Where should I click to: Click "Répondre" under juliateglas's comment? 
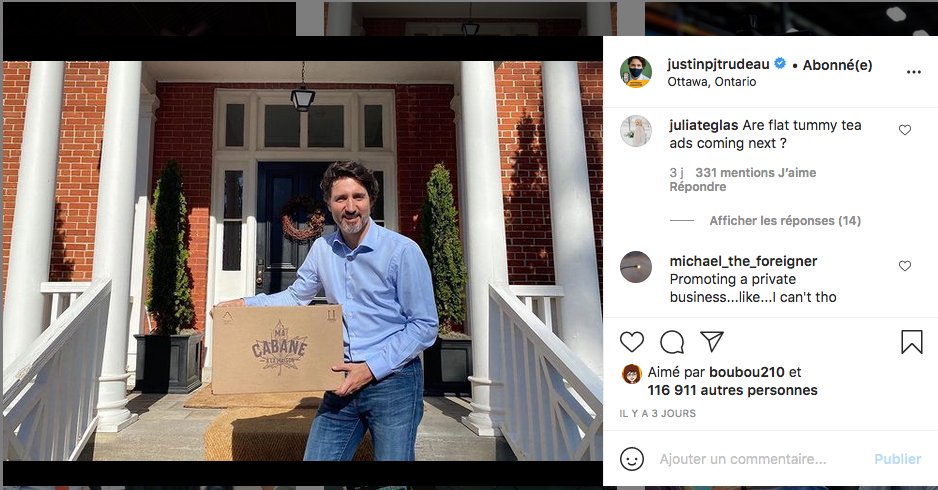(x=698, y=187)
